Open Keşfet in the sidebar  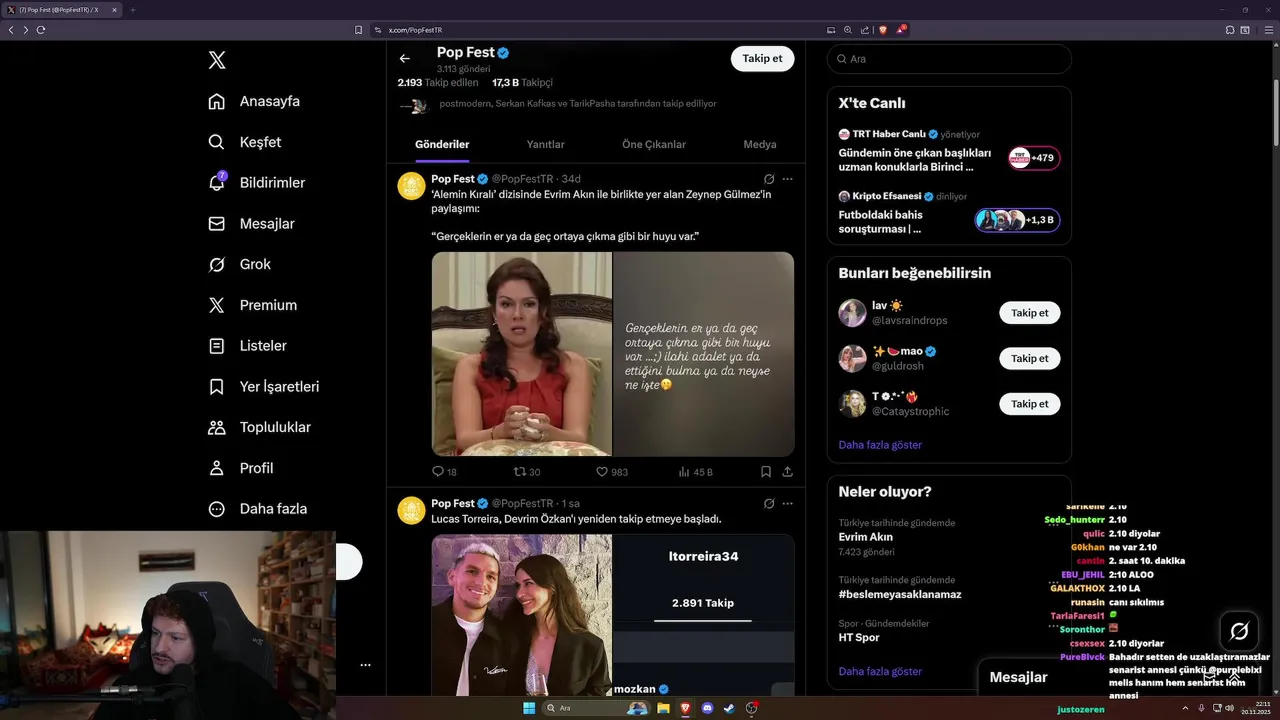(245, 142)
